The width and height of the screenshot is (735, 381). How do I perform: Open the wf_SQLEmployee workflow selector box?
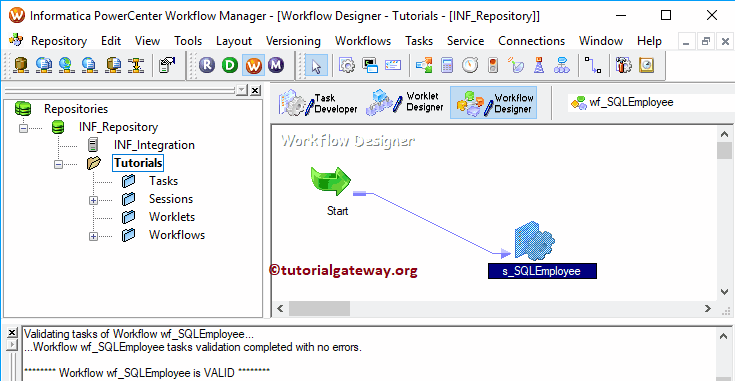pyautogui.click(x=652, y=102)
